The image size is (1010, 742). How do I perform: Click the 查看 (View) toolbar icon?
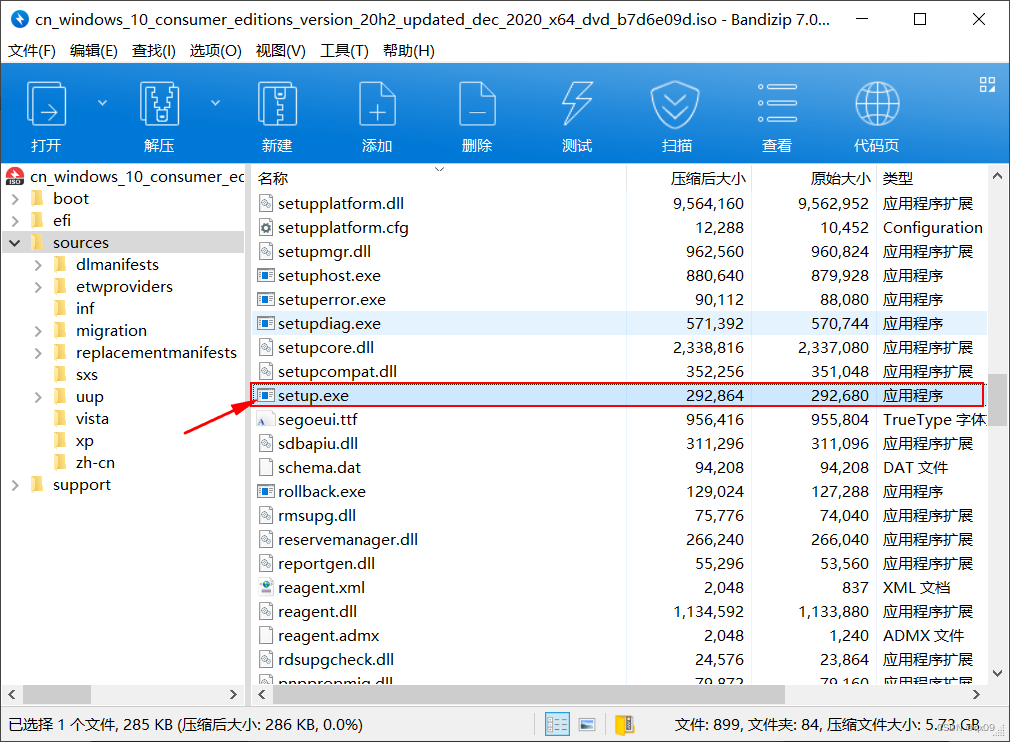(777, 110)
